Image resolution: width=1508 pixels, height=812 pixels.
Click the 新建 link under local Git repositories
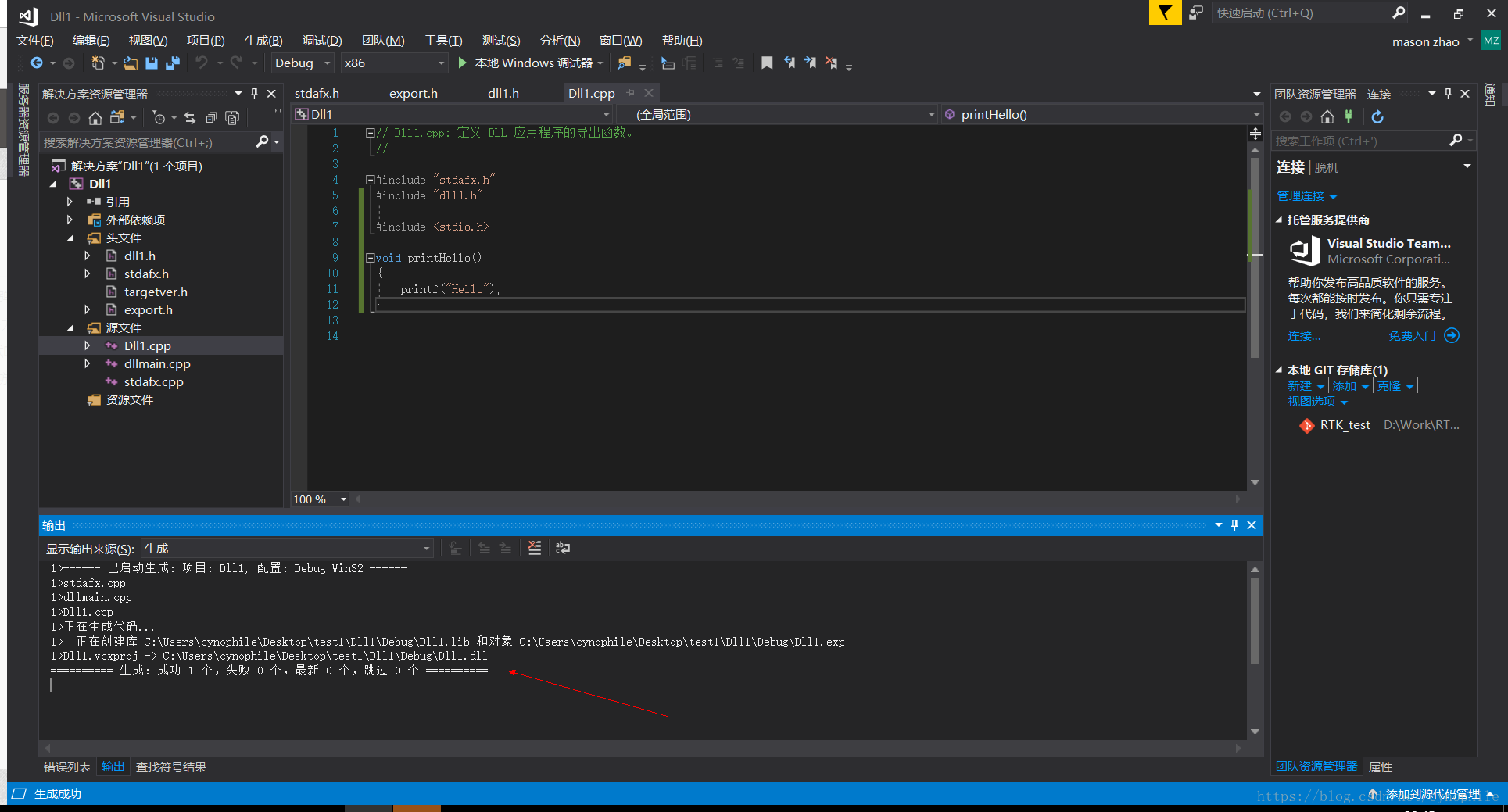pos(1300,386)
